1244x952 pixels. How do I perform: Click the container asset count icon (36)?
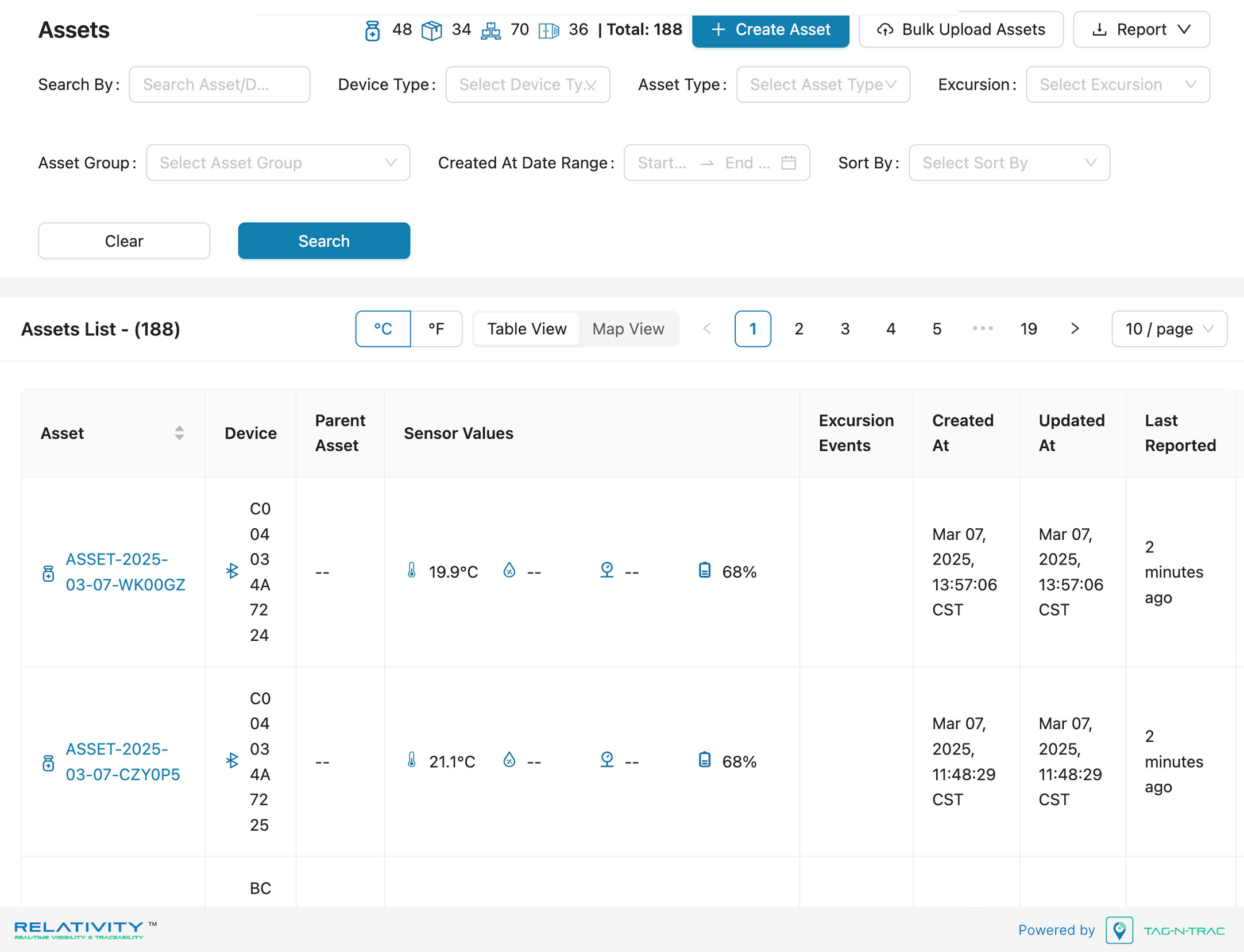pyautogui.click(x=548, y=30)
